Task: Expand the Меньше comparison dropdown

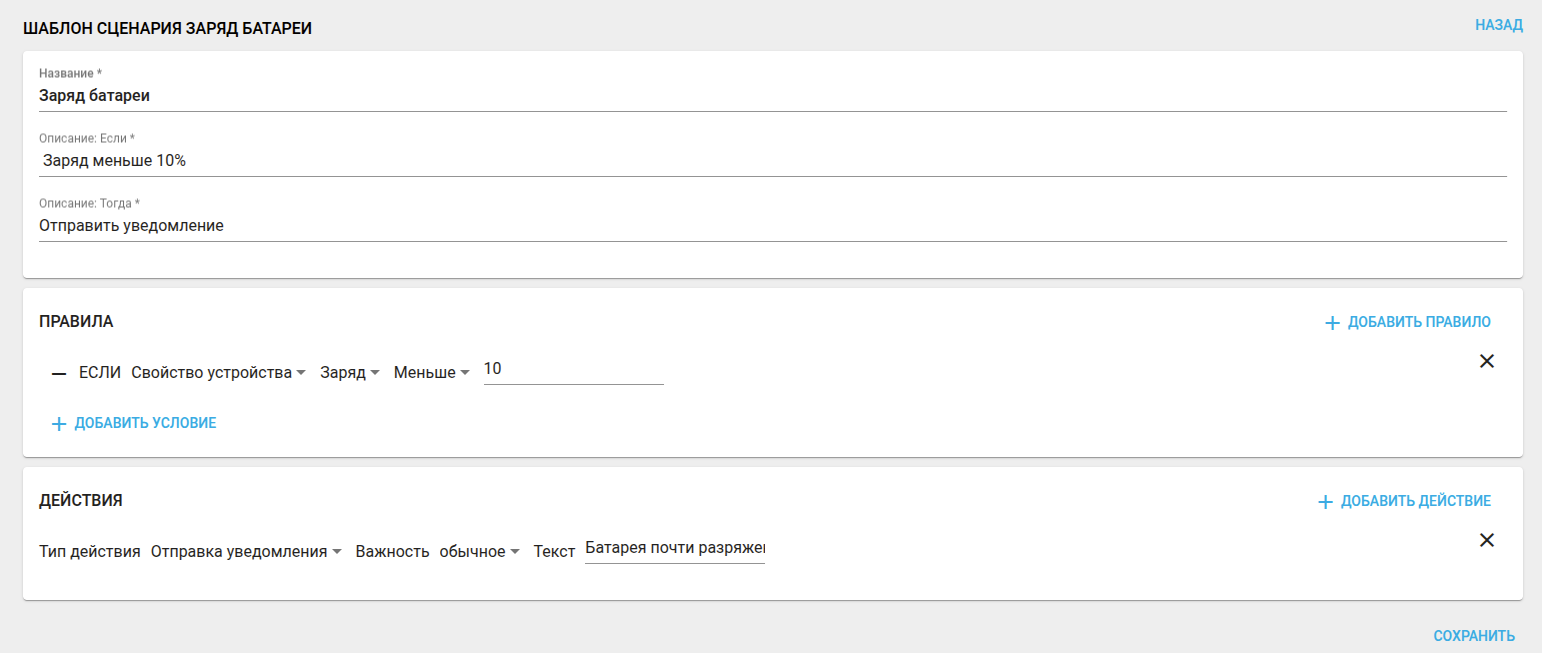Action: [431, 372]
